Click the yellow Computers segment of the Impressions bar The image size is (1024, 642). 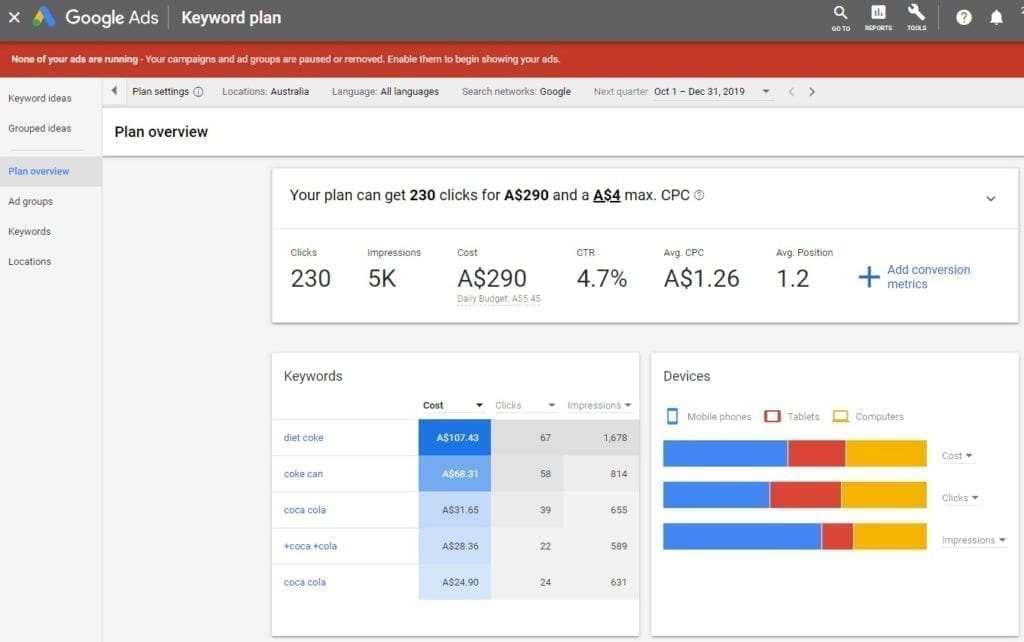[x=889, y=537]
